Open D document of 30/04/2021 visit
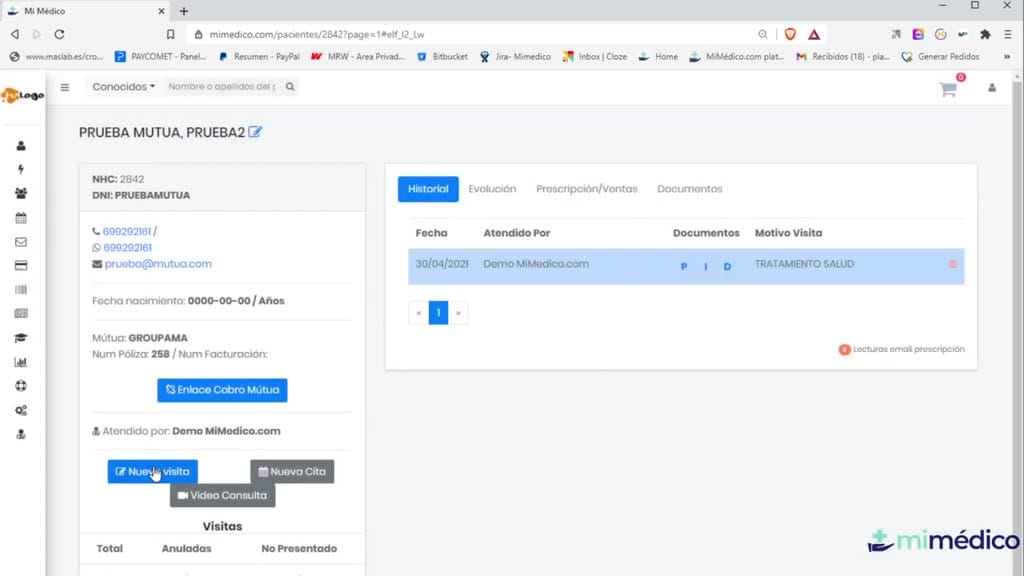The height and width of the screenshot is (576, 1024). pyautogui.click(x=727, y=266)
